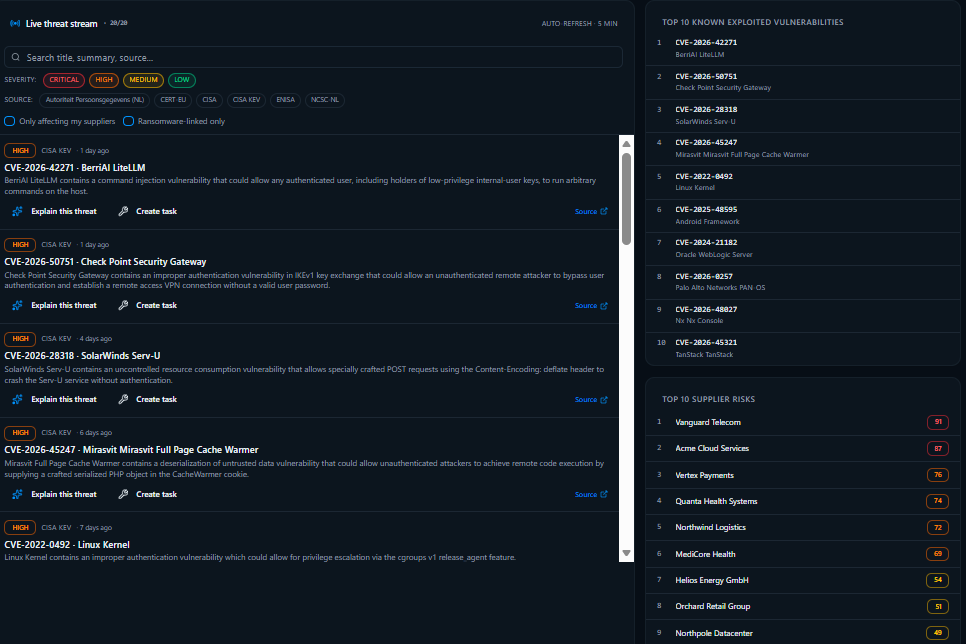Enable Ransomware-linked only checkbox
The height and width of the screenshot is (644, 966).
pyautogui.click(x=128, y=121)
